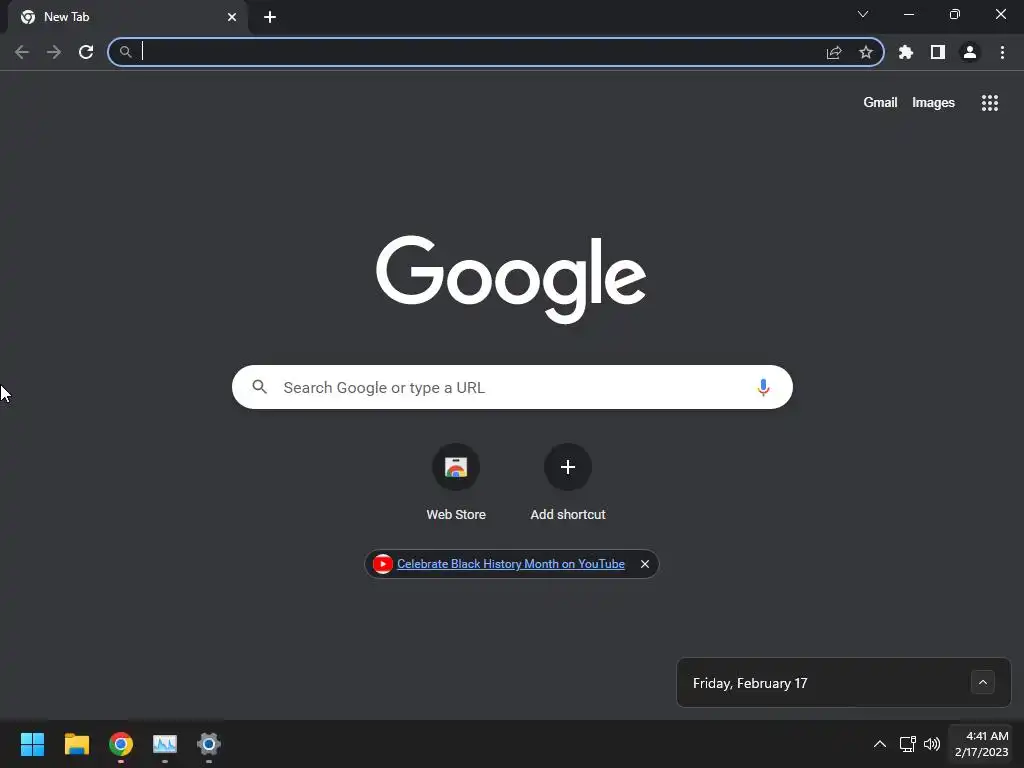Open the Google apps grid

[989, 103]
